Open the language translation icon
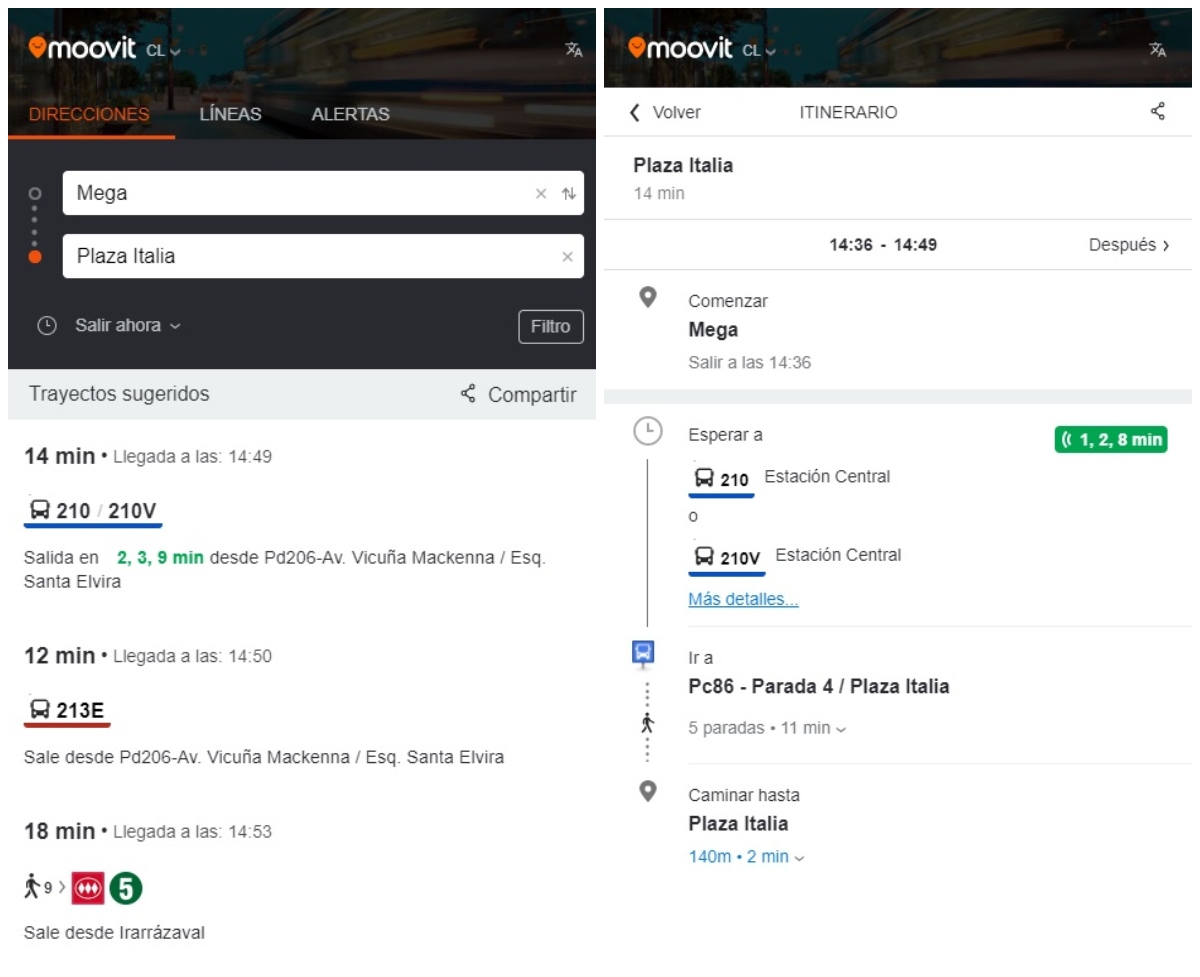1200x977 pixels. point(572,49)
